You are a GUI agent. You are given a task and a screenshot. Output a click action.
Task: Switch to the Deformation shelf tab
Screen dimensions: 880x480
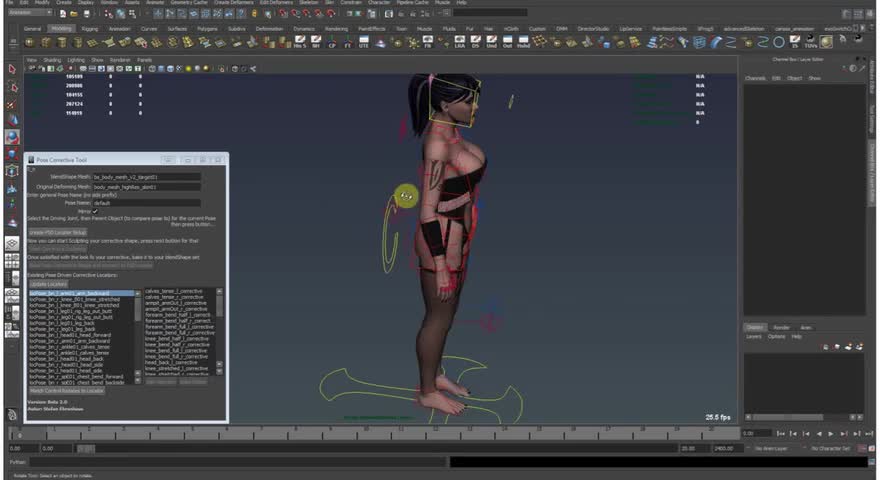[269, 29]
